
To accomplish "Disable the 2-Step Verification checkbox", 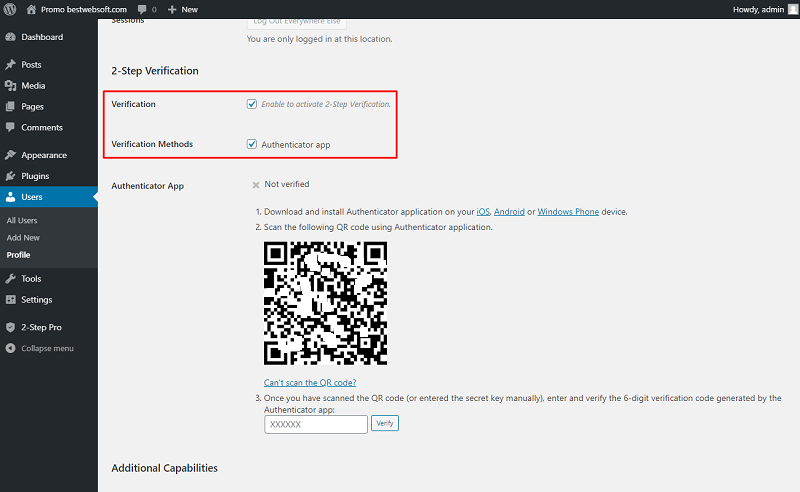I will [252, 104].
